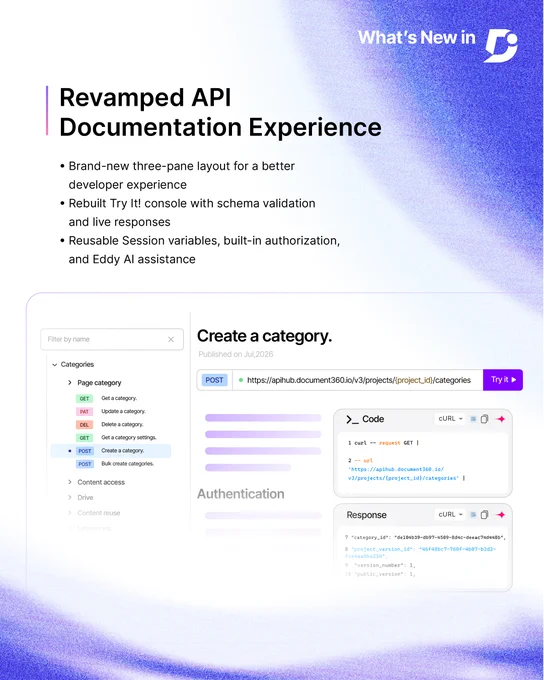Open 'Get a category settings.' endpoint
The height and width of the screenshot is (680, 544).
pyautogui.click(x=116, y=438)
